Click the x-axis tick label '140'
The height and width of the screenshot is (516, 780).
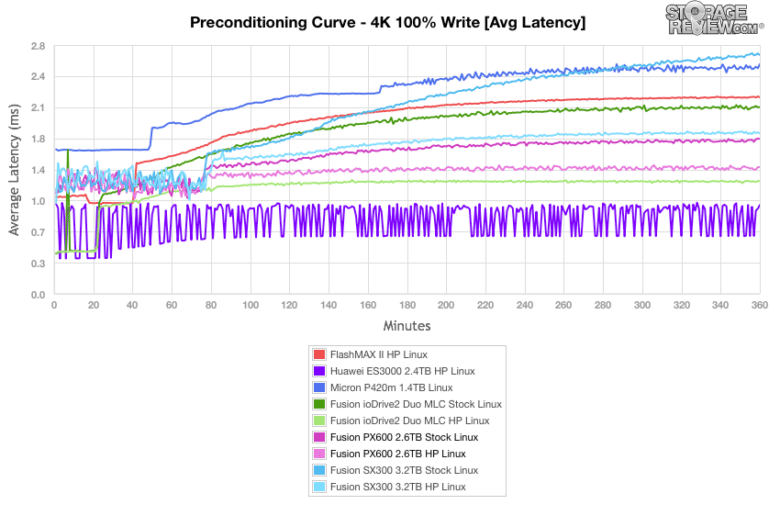pos(328,305)
